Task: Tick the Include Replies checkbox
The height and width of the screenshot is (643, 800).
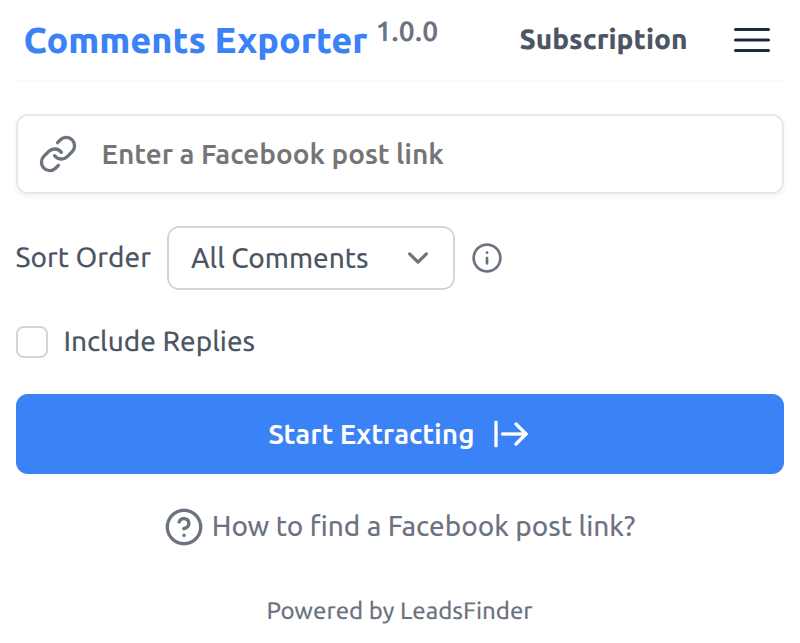Action: (x=32, y=342)
